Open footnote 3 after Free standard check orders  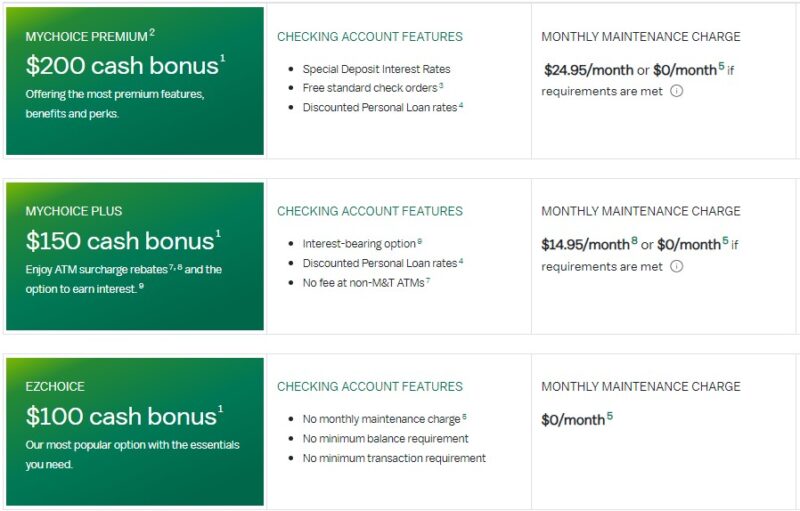pos(441,86)
